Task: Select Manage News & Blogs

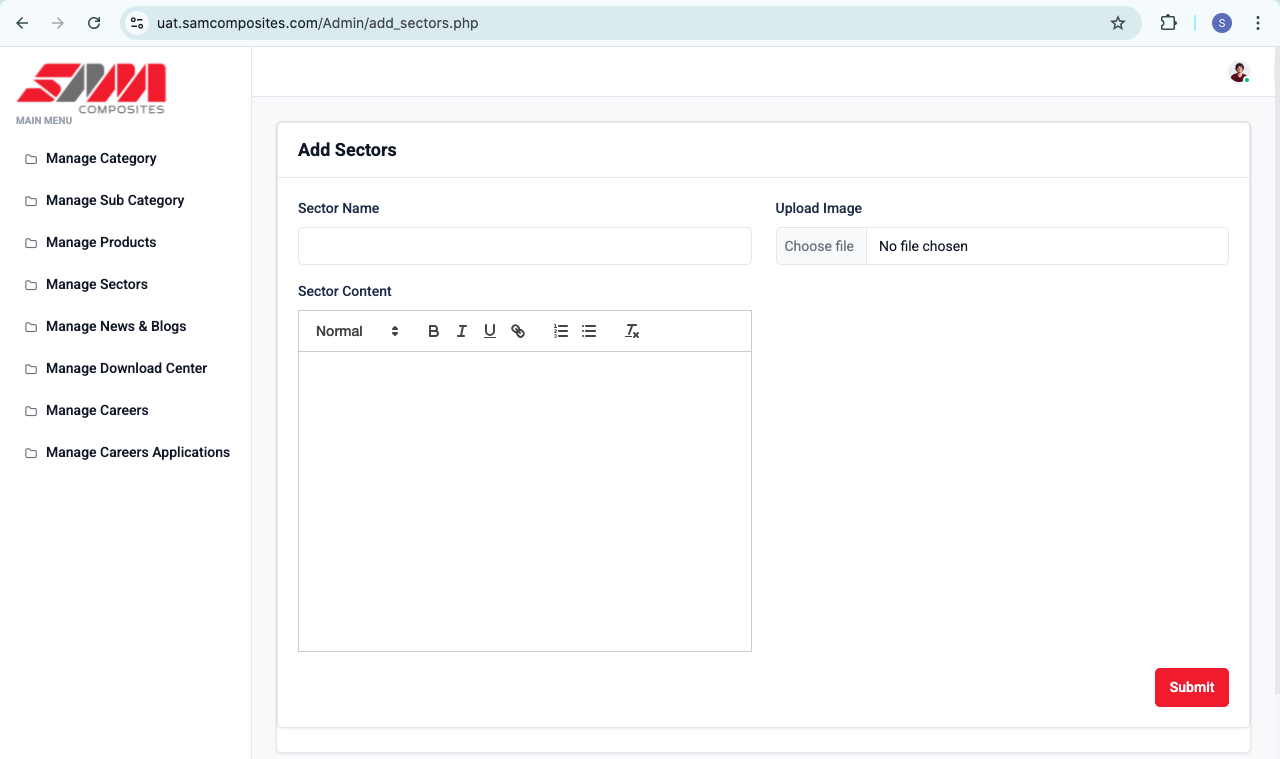Action: (x=116, y=326)
